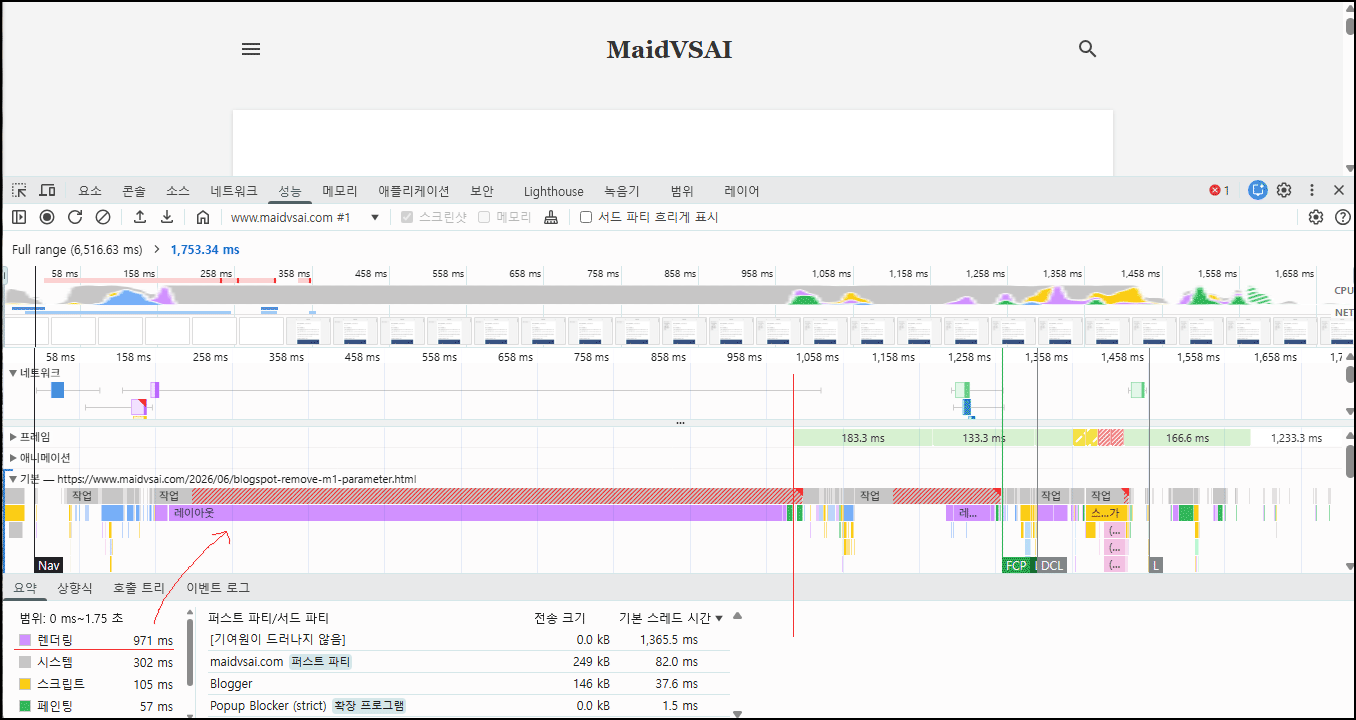
Task: Select the 166.6 ms frame
Action: coord(1187,437)
